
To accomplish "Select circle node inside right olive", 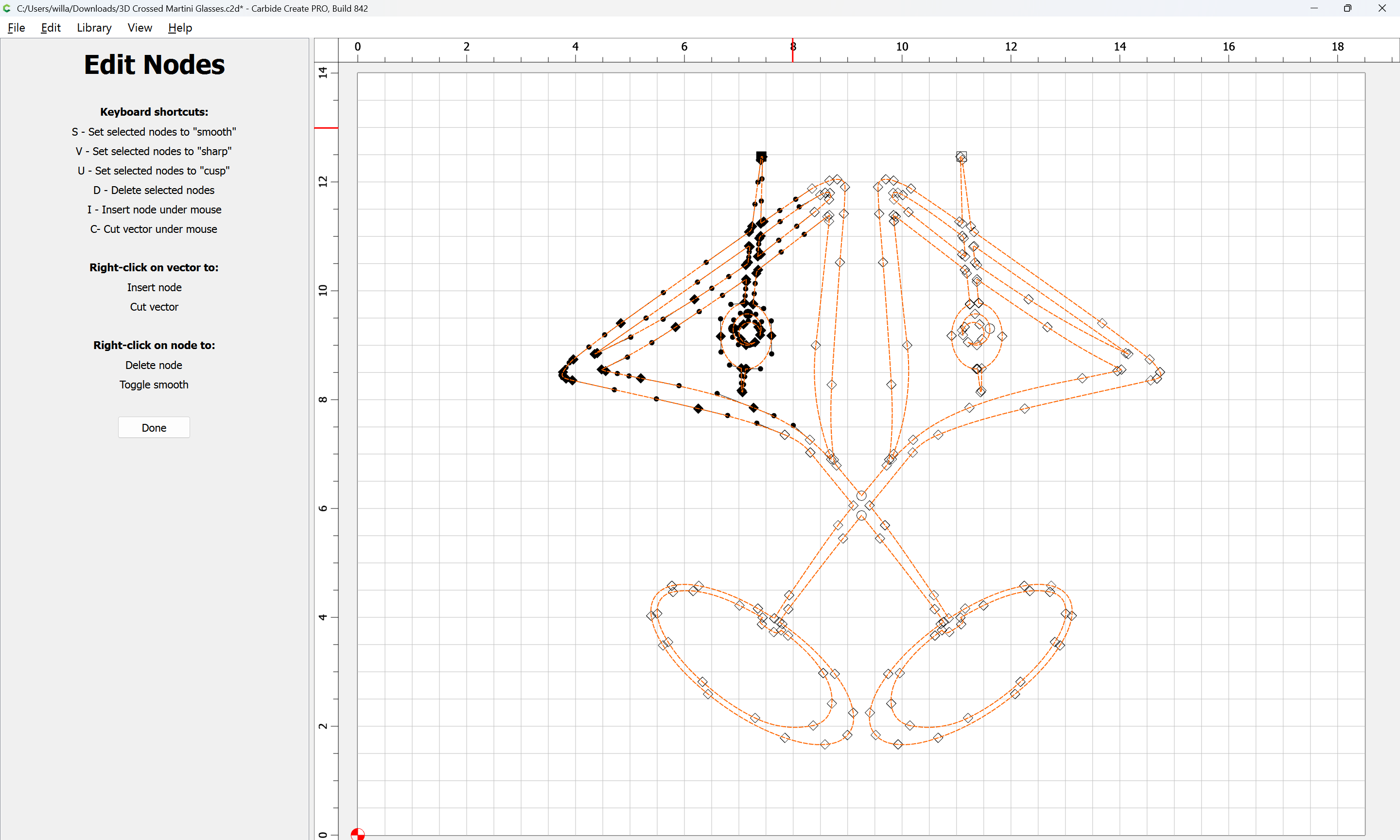I will coord(989,328).
